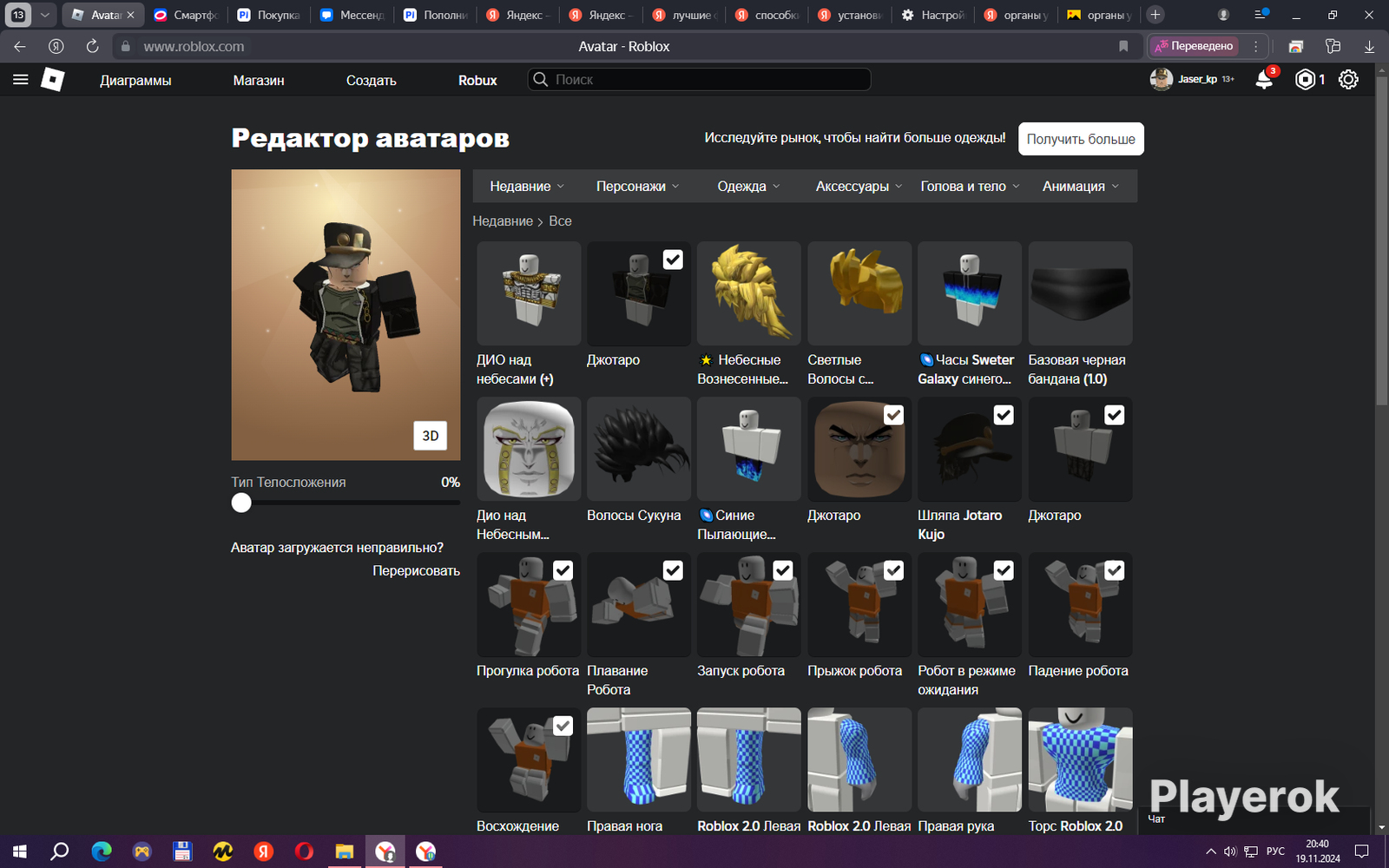
Task: Toggle the 3D avatar view button
Action: (431, 436)
